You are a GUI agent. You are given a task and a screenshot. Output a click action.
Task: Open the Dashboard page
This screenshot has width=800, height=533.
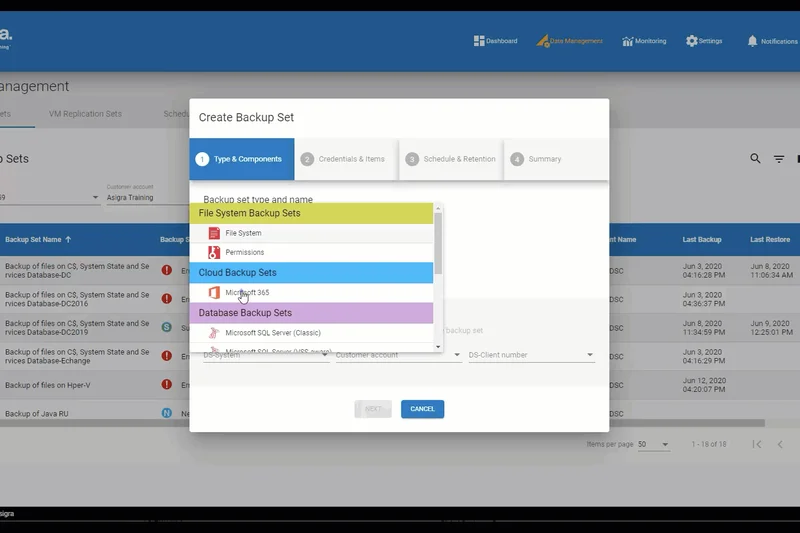click(495, 41)
